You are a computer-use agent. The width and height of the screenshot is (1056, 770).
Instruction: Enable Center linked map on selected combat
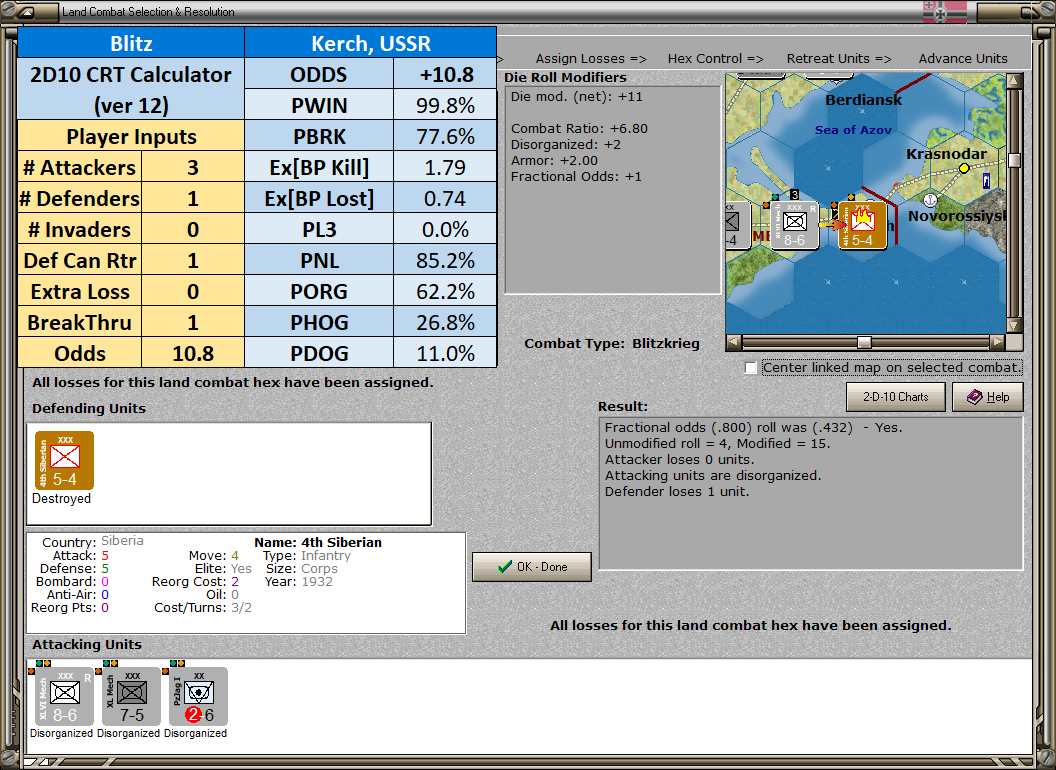[751, 368]
